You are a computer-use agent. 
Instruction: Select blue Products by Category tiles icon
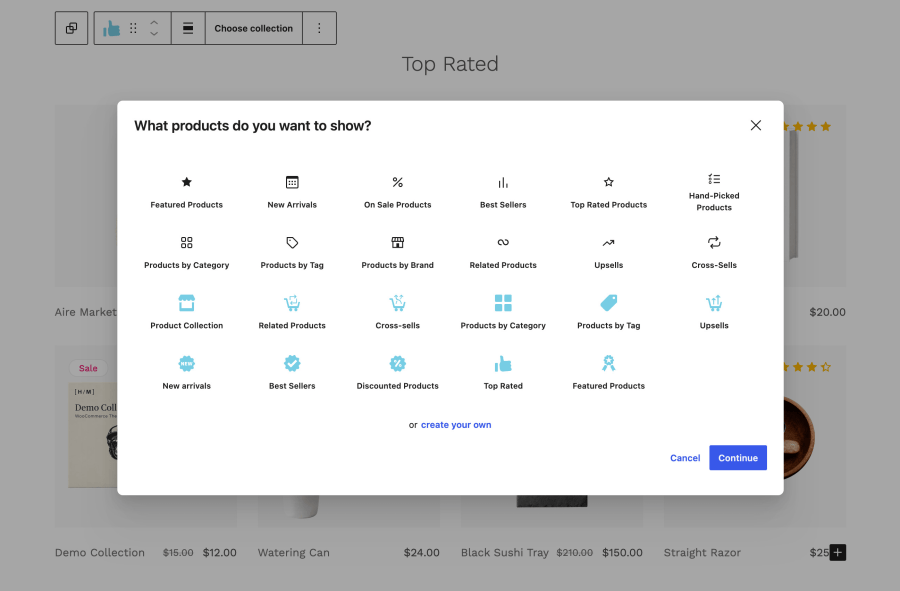coord(503,302)
